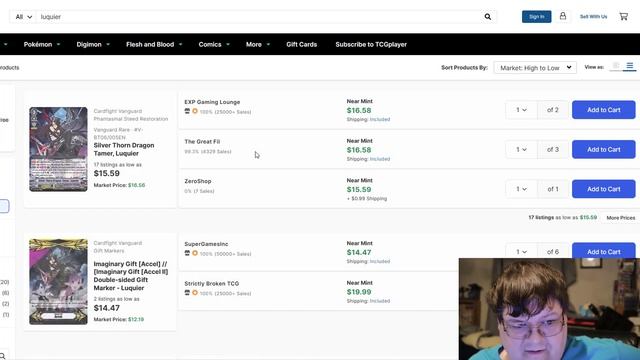Open Silver Thorn Dragon Tamer card image

[58, 149]
